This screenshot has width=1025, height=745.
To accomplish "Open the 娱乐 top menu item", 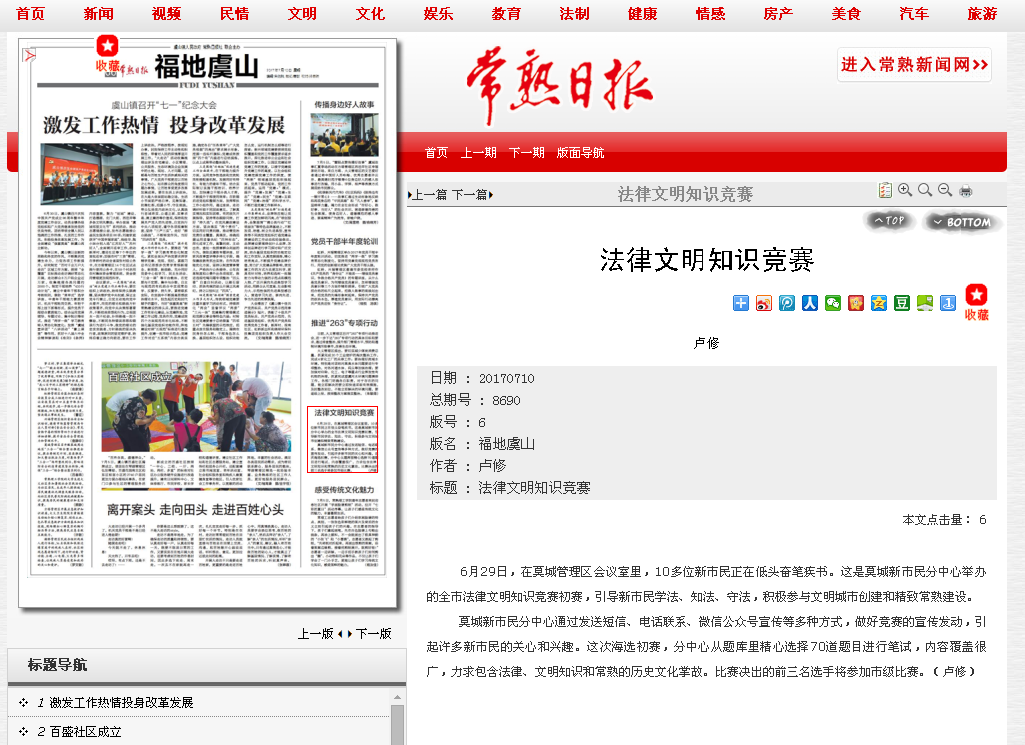I will pos(439,14).
